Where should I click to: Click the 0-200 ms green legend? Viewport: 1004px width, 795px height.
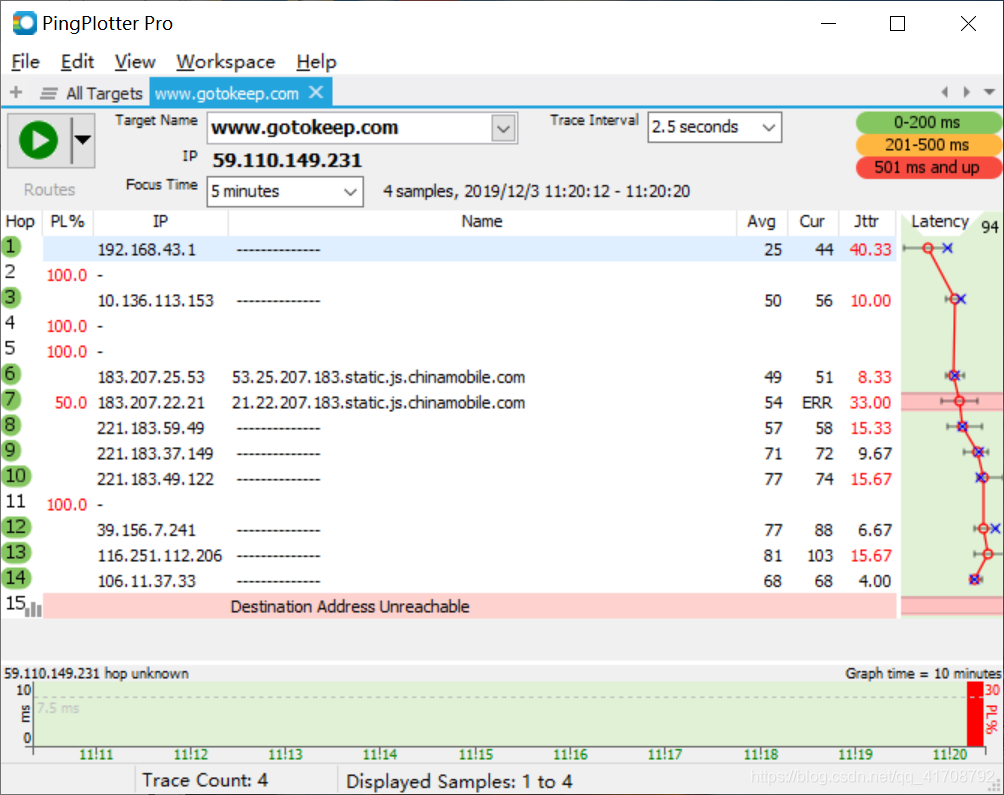[927, 122]
